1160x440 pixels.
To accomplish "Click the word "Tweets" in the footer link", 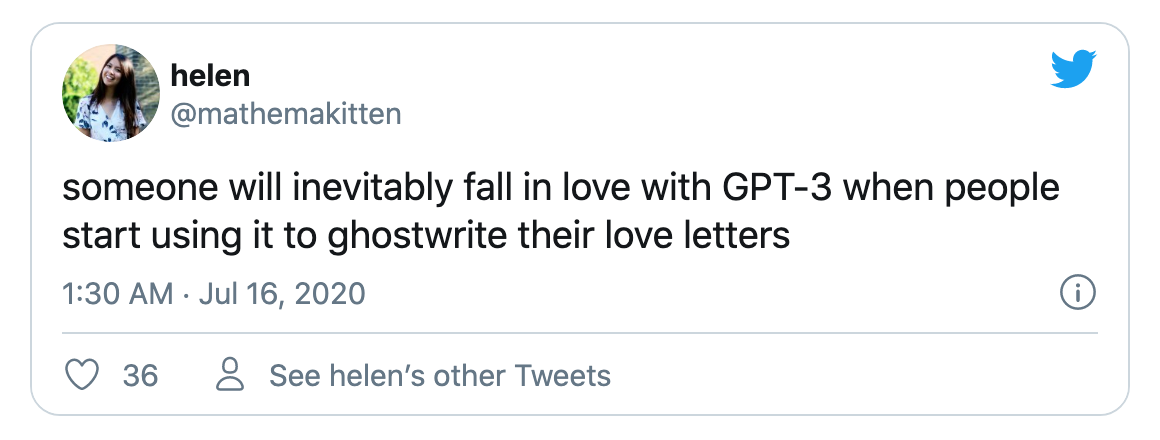I will pyautogui.click(x=561, y=376).
